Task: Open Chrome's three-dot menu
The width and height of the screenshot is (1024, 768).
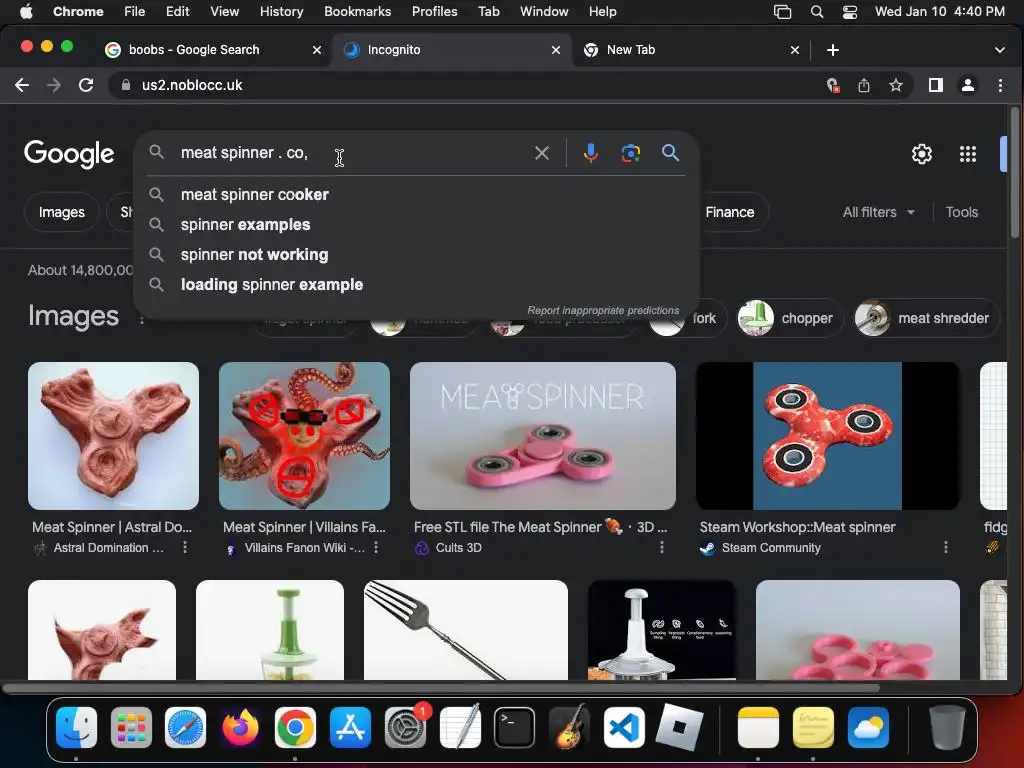Action: coord(1000,85)
